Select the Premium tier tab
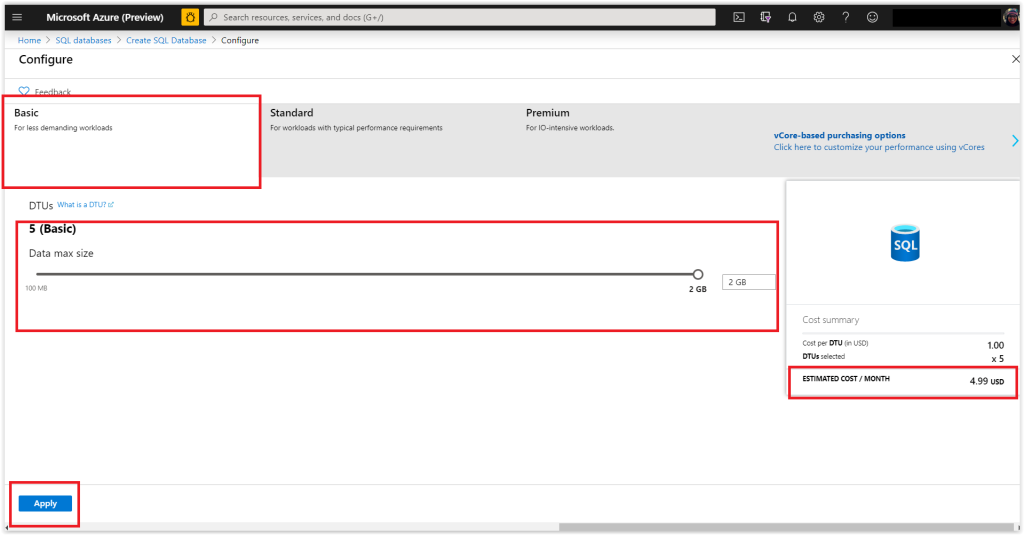Image resolution: width=1024 pixels, height=535 pixels. [x=645, y=140]
